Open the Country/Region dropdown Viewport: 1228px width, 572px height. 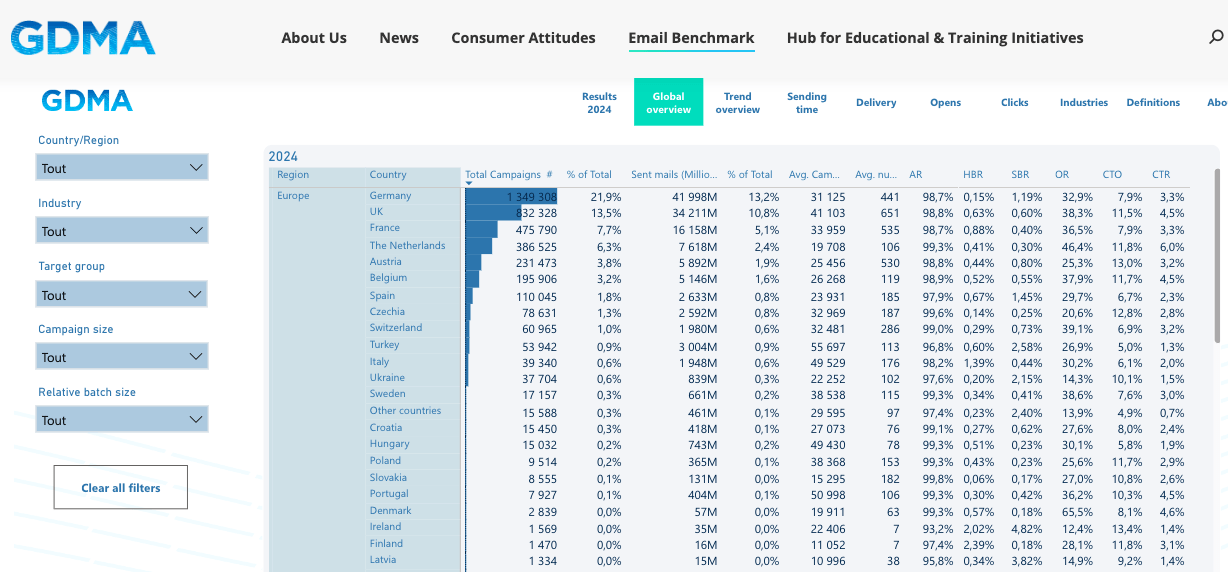pyautogui.click(x=122, y=168)
